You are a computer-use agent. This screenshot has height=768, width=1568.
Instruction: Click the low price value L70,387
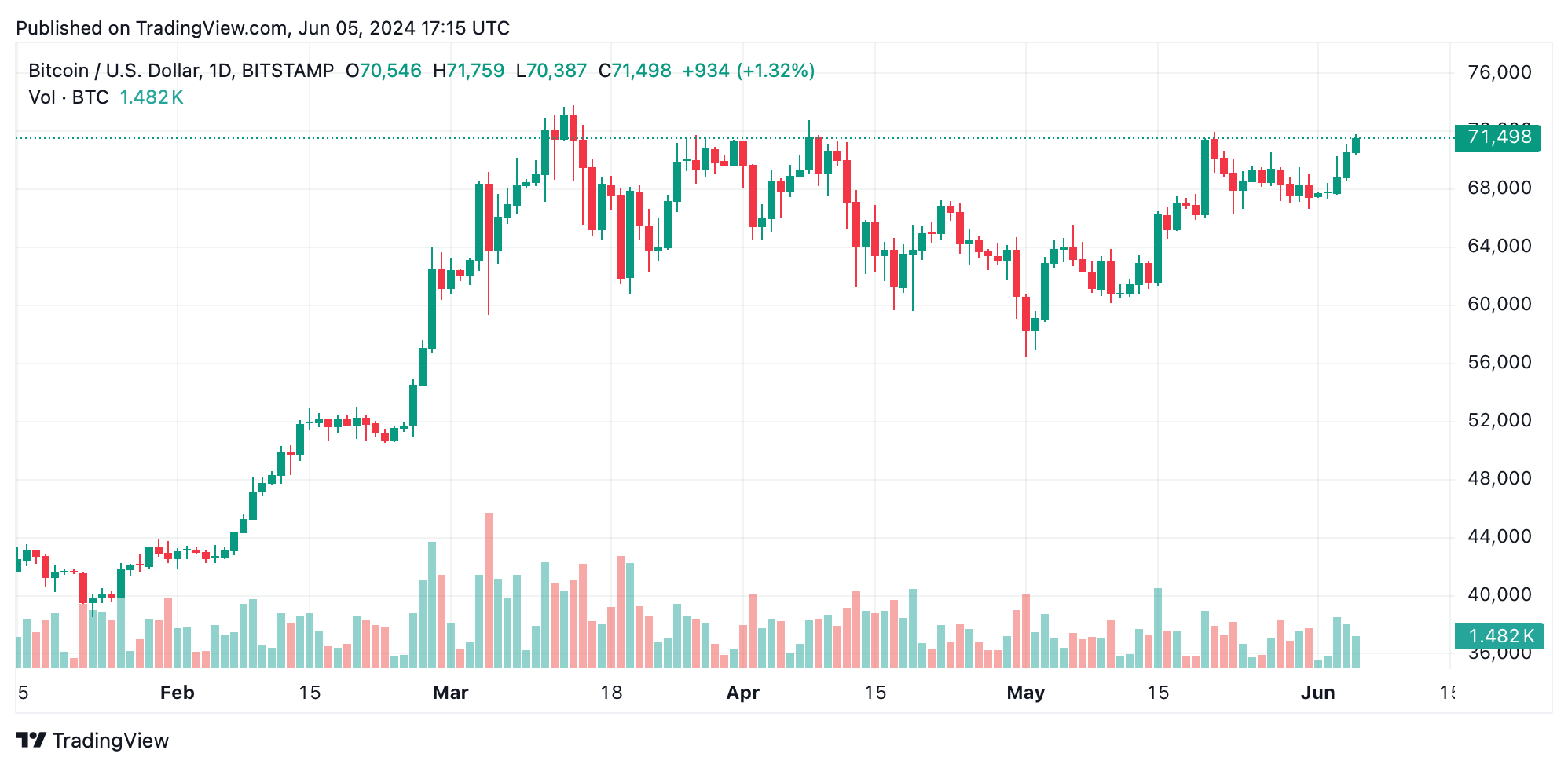551,71
